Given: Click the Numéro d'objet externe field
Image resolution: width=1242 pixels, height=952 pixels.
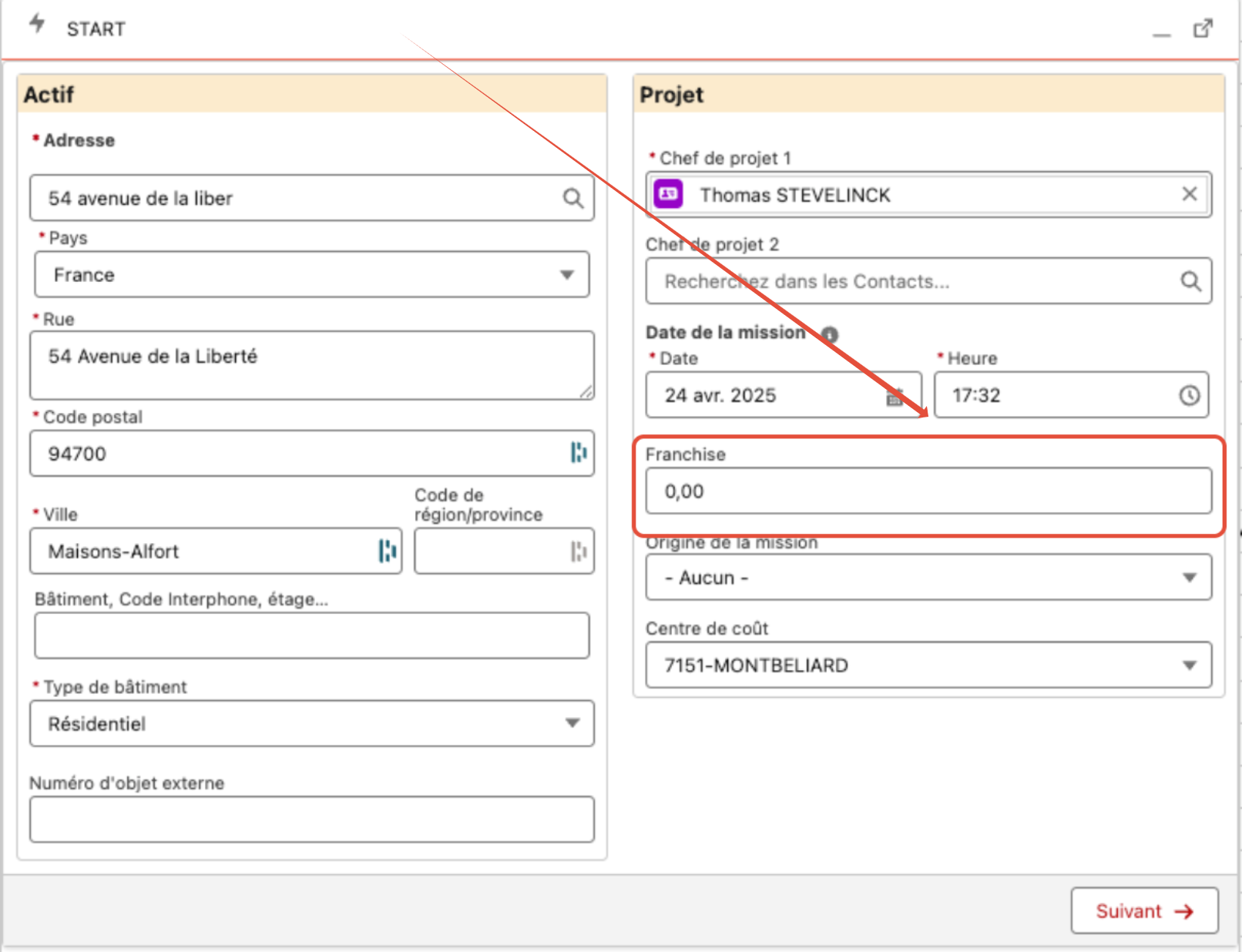Looking at the screenshot, I should (x=312, y=819).
